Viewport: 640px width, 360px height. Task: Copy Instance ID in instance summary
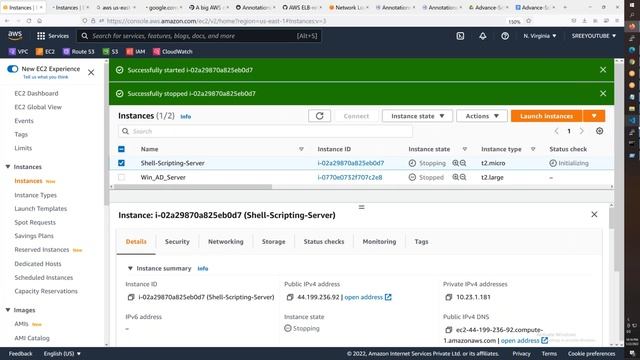(x=131, y=297)
